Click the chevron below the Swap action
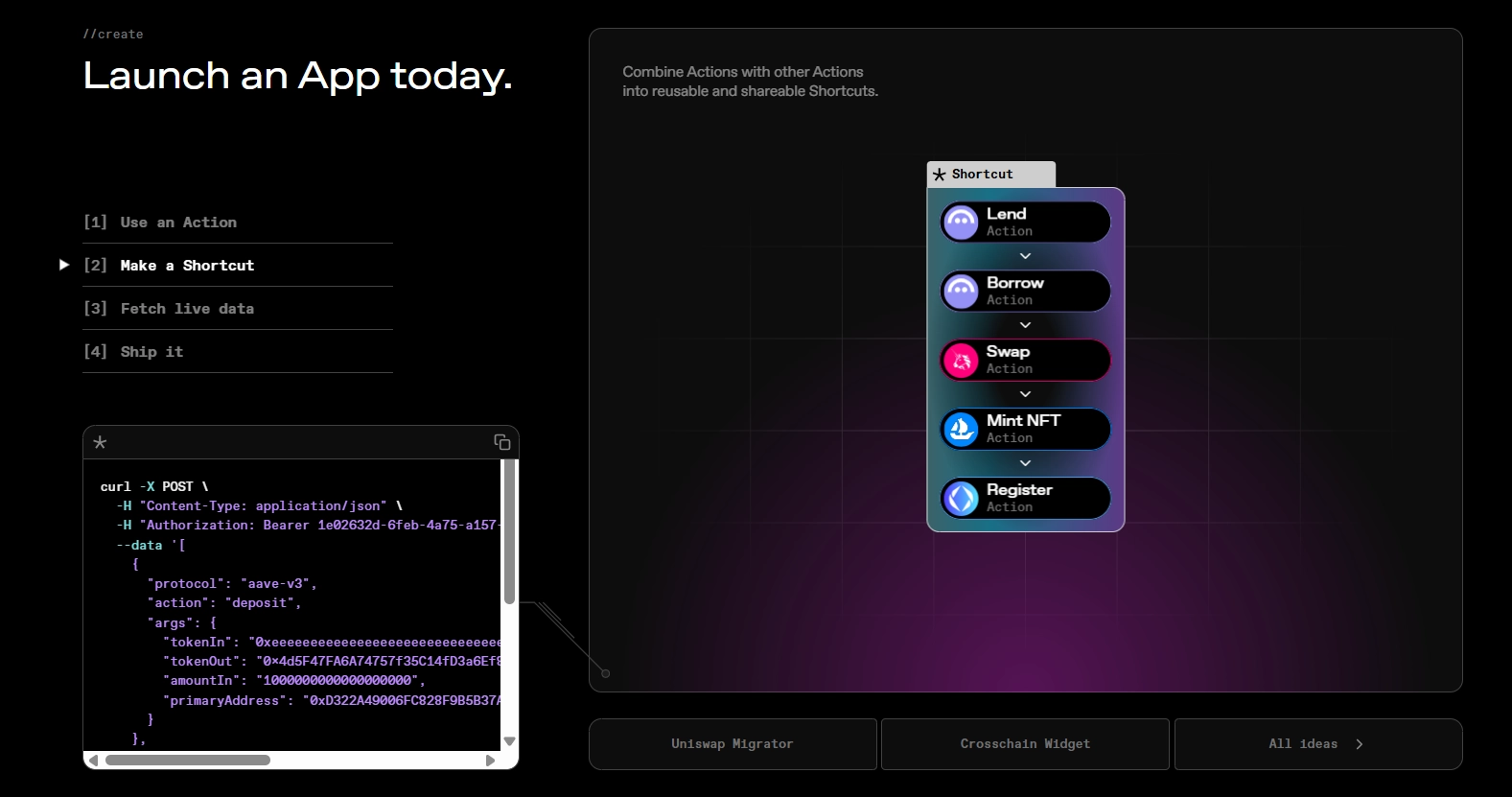Image resolution: width=1512 pixels, height=797 pixels. click(1025, 394)
